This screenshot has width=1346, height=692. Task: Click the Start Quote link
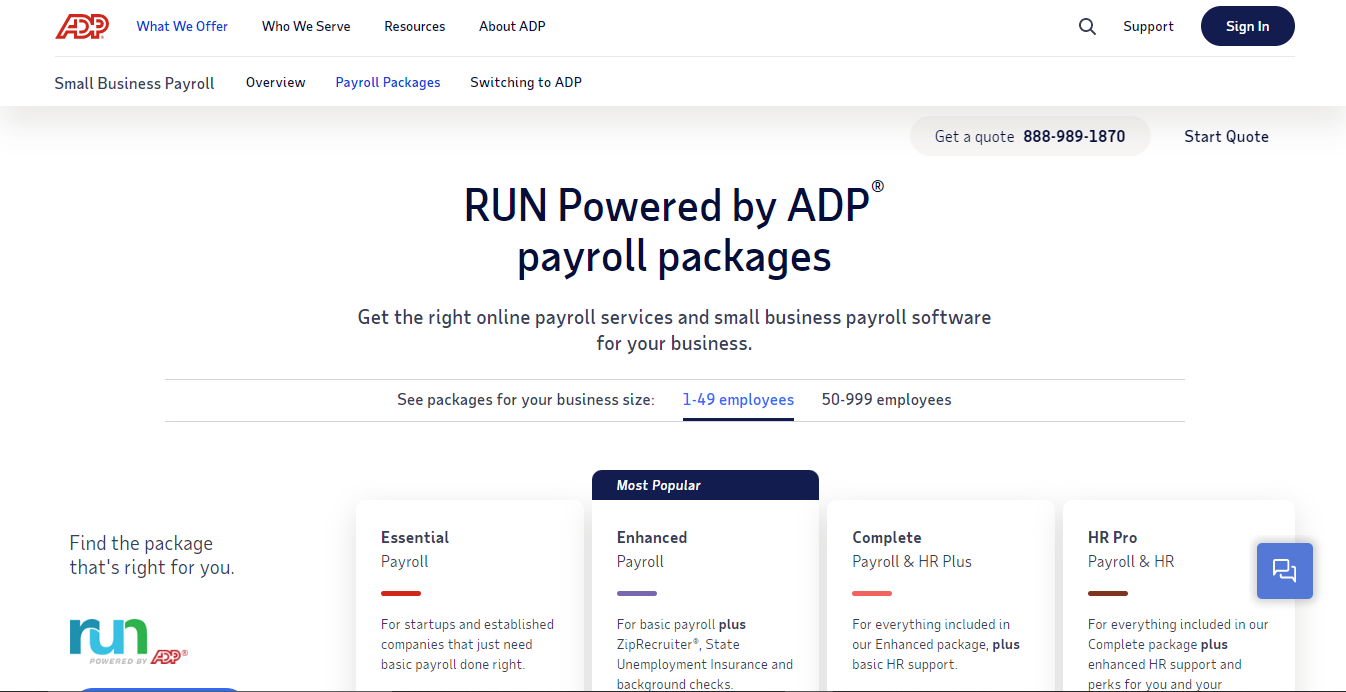click(1226, 137)
